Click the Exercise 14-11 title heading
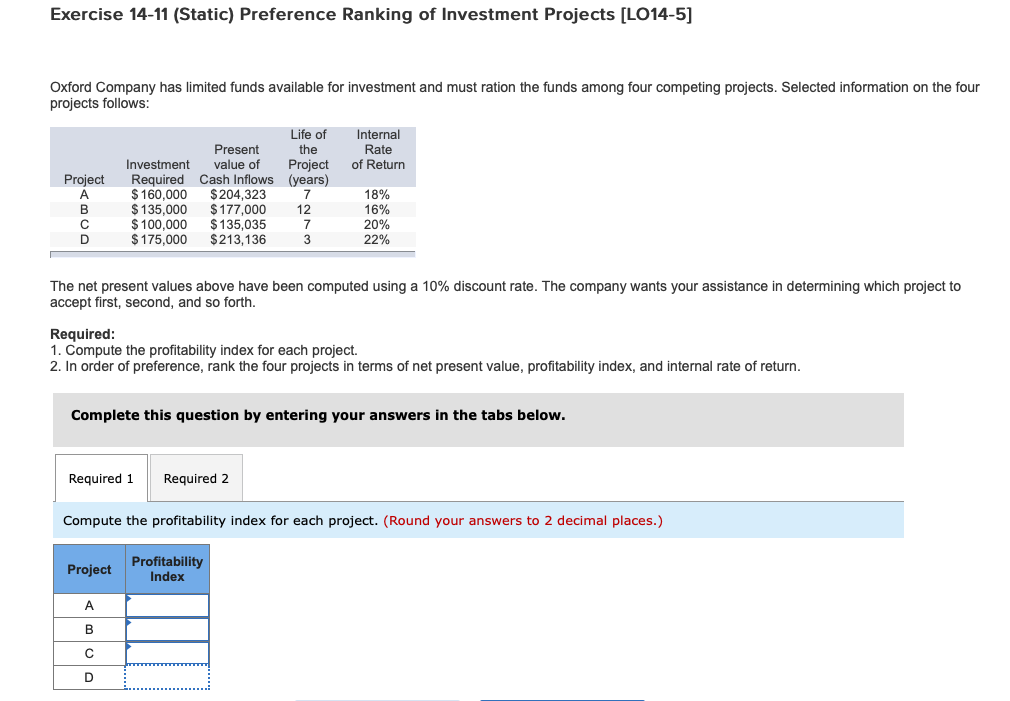Screen dimensions: 1010x701 click(370, 14)
